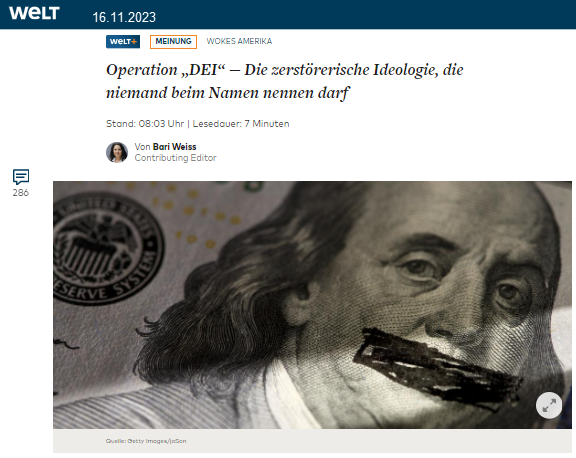Click the Federal Reserve seal in image
Screen dimensions: 576x458
pos(107,248)
